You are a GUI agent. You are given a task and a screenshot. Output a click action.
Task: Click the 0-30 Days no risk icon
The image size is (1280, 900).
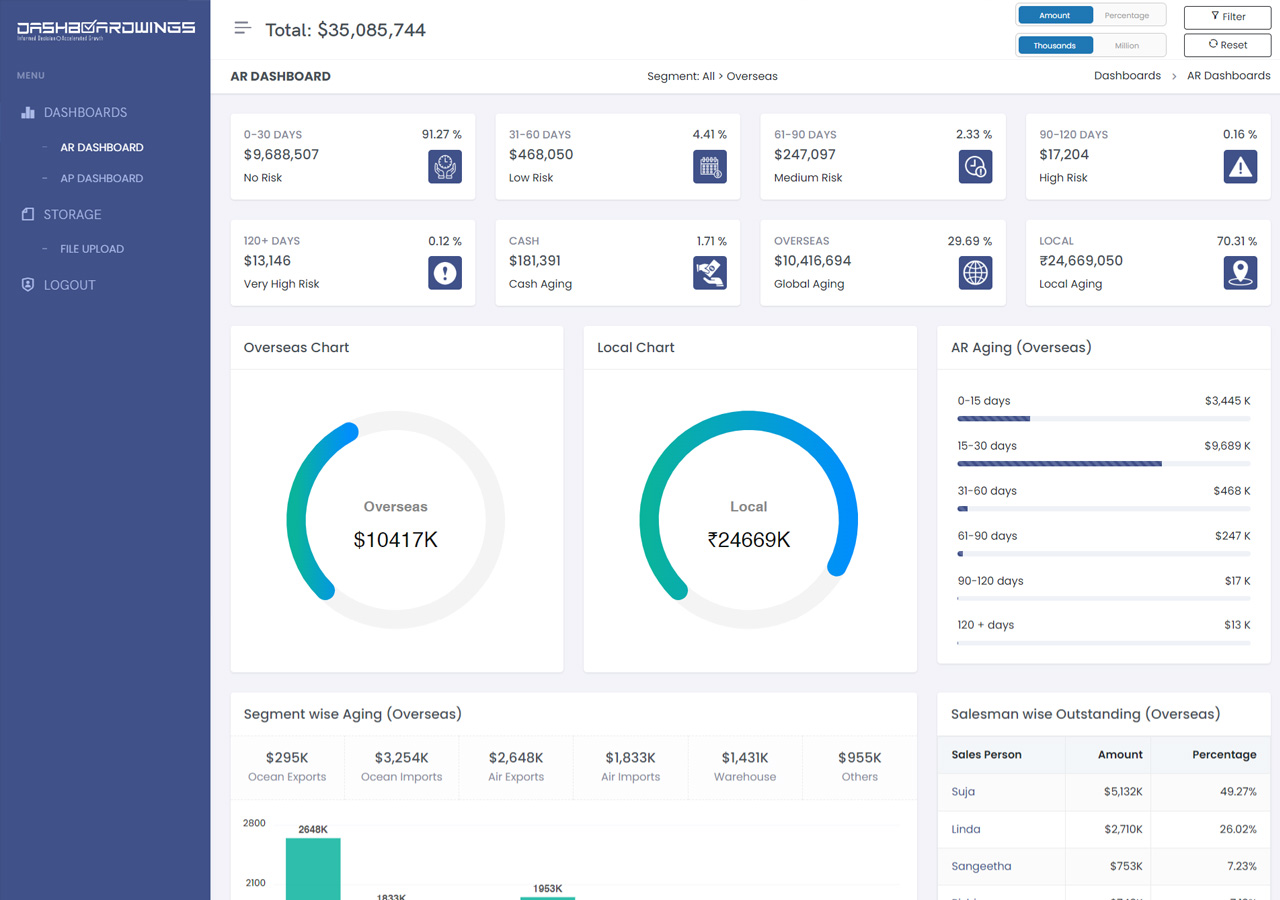click(x=445, y=167)
